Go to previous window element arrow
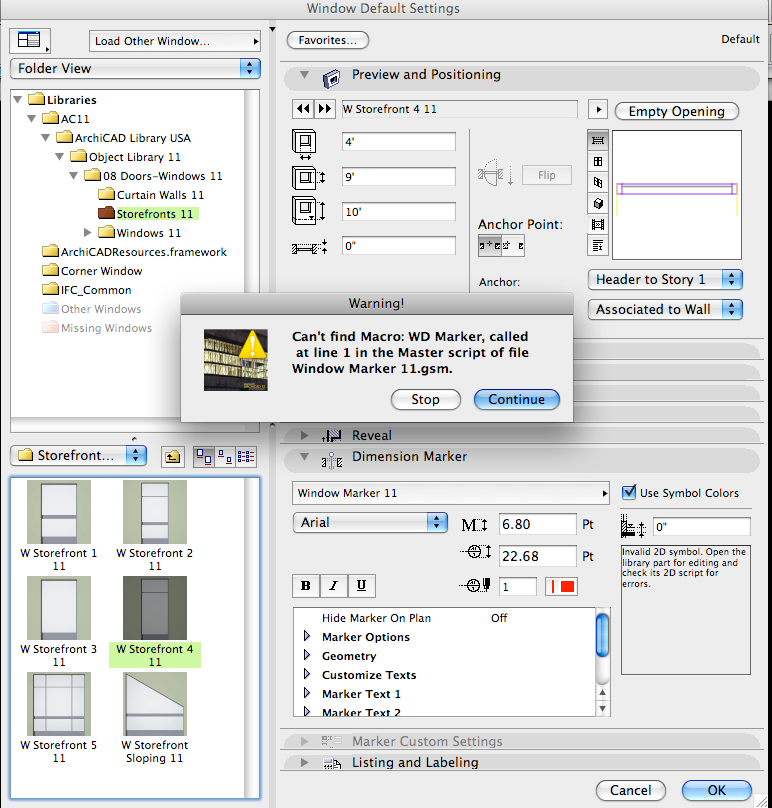Viewport: 772px width, 808px height. [x=303, y=109]
